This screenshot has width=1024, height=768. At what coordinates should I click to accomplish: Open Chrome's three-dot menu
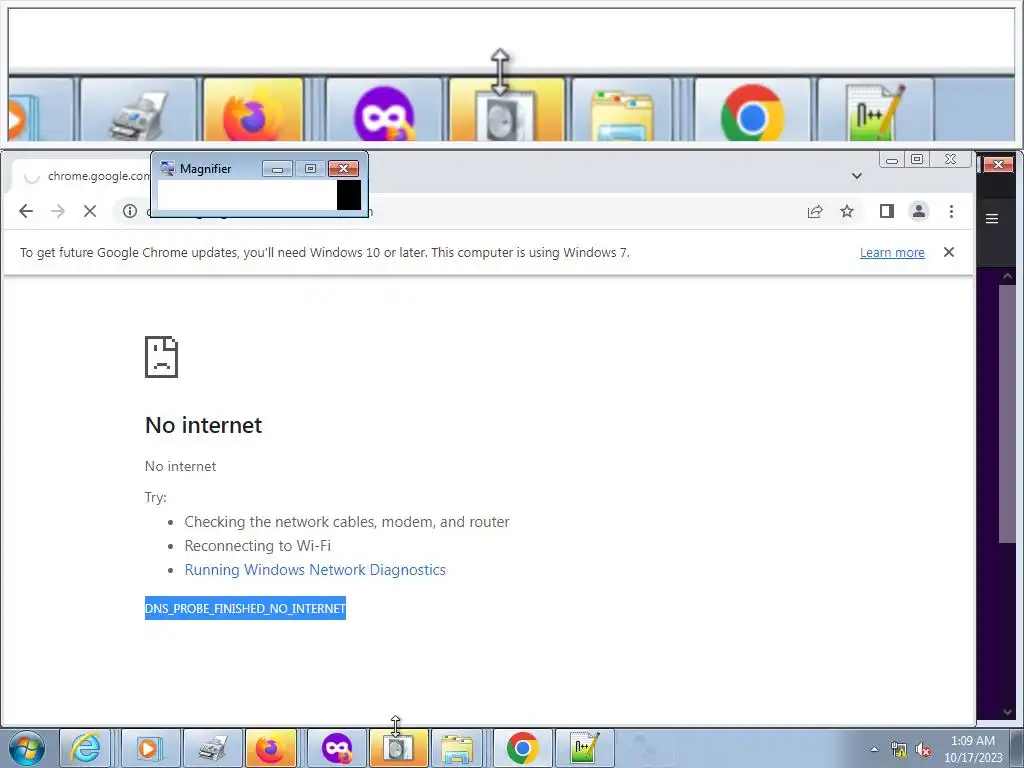point(952,211)
